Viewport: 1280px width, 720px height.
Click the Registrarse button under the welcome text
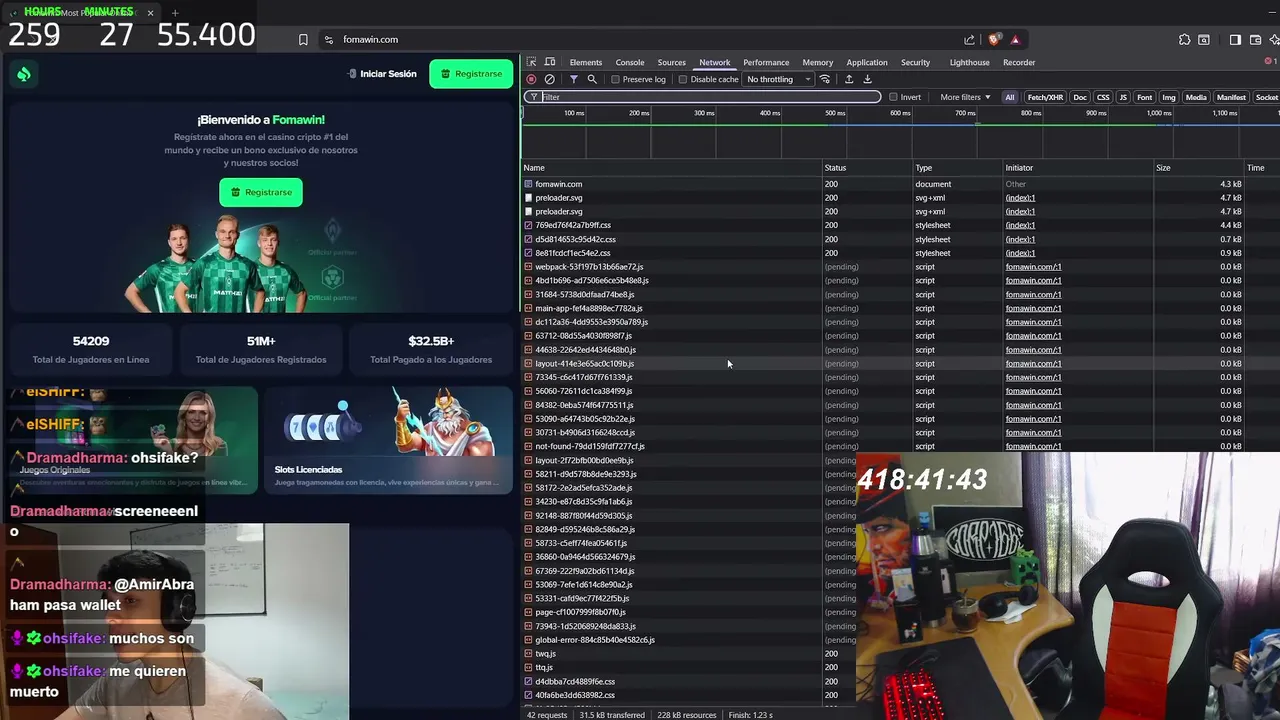[261, 192]
